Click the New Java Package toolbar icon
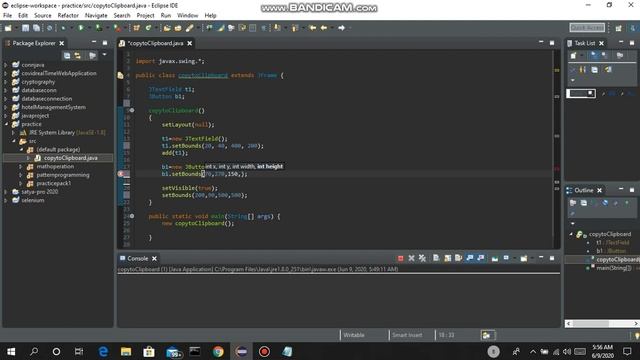640x360 pixels. 137,28
